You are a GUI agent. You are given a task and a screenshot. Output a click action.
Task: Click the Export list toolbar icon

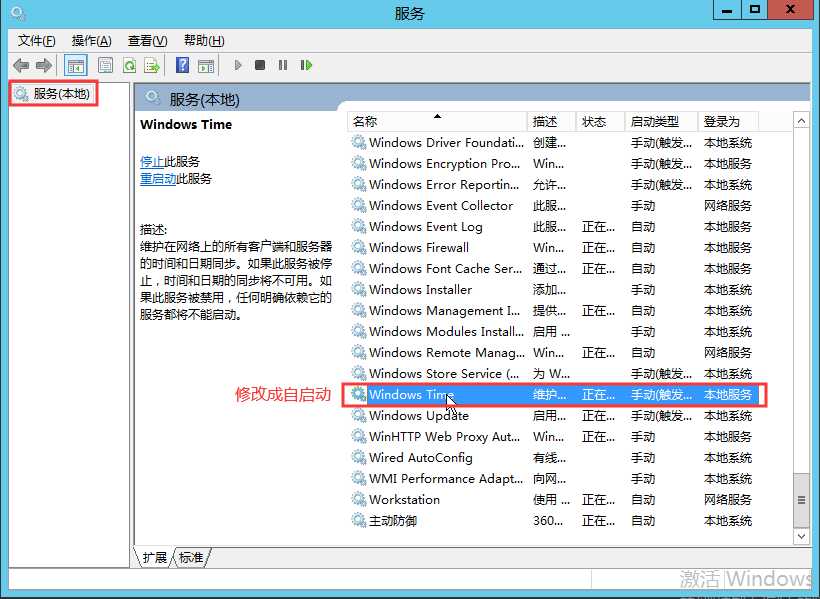(152, 65)
